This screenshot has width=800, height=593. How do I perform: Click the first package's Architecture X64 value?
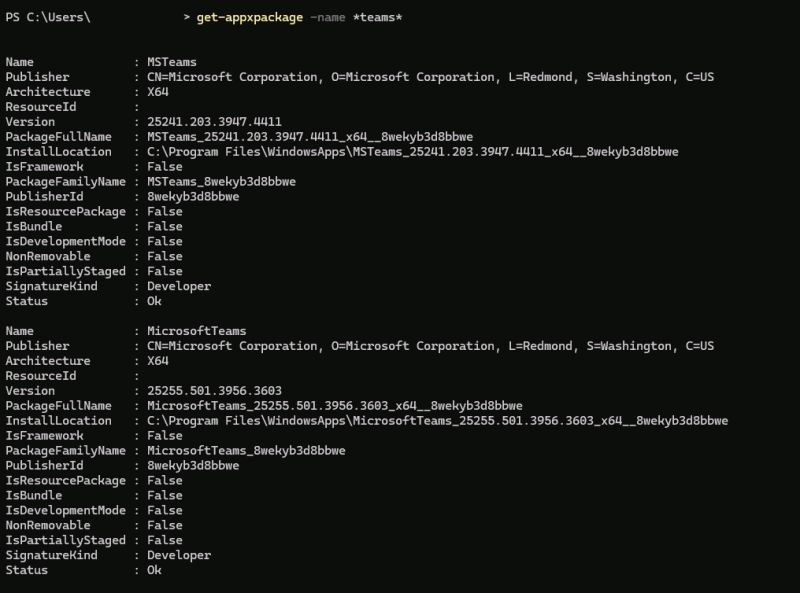158,92
